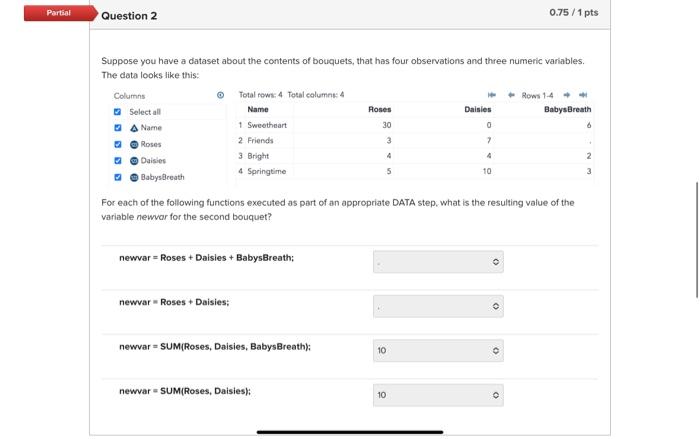Uncheck the BabysBreath column checkbox
This screenshot has height=439, width=700.
(x=117, y=177)
